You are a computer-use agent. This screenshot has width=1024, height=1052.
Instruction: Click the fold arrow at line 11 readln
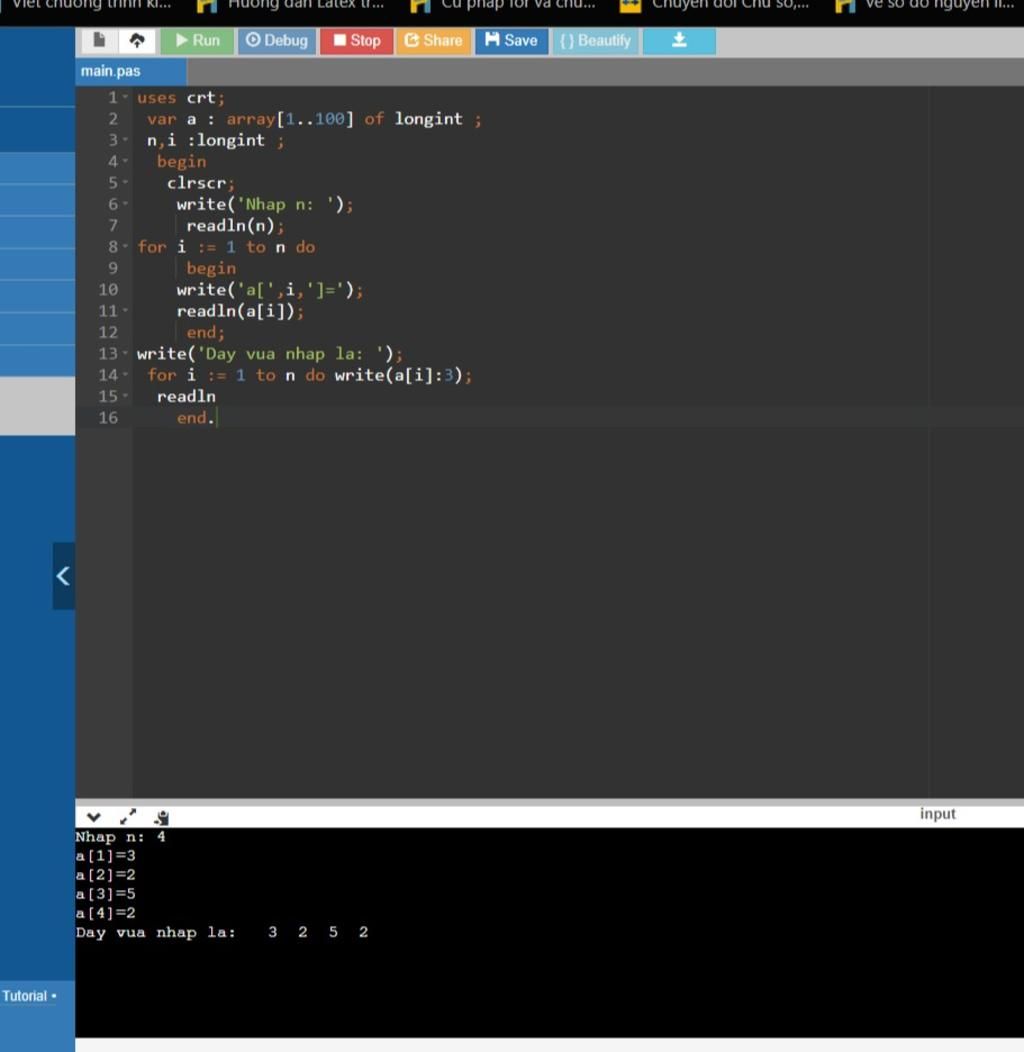pyautogui.click(x=125, y=311)
